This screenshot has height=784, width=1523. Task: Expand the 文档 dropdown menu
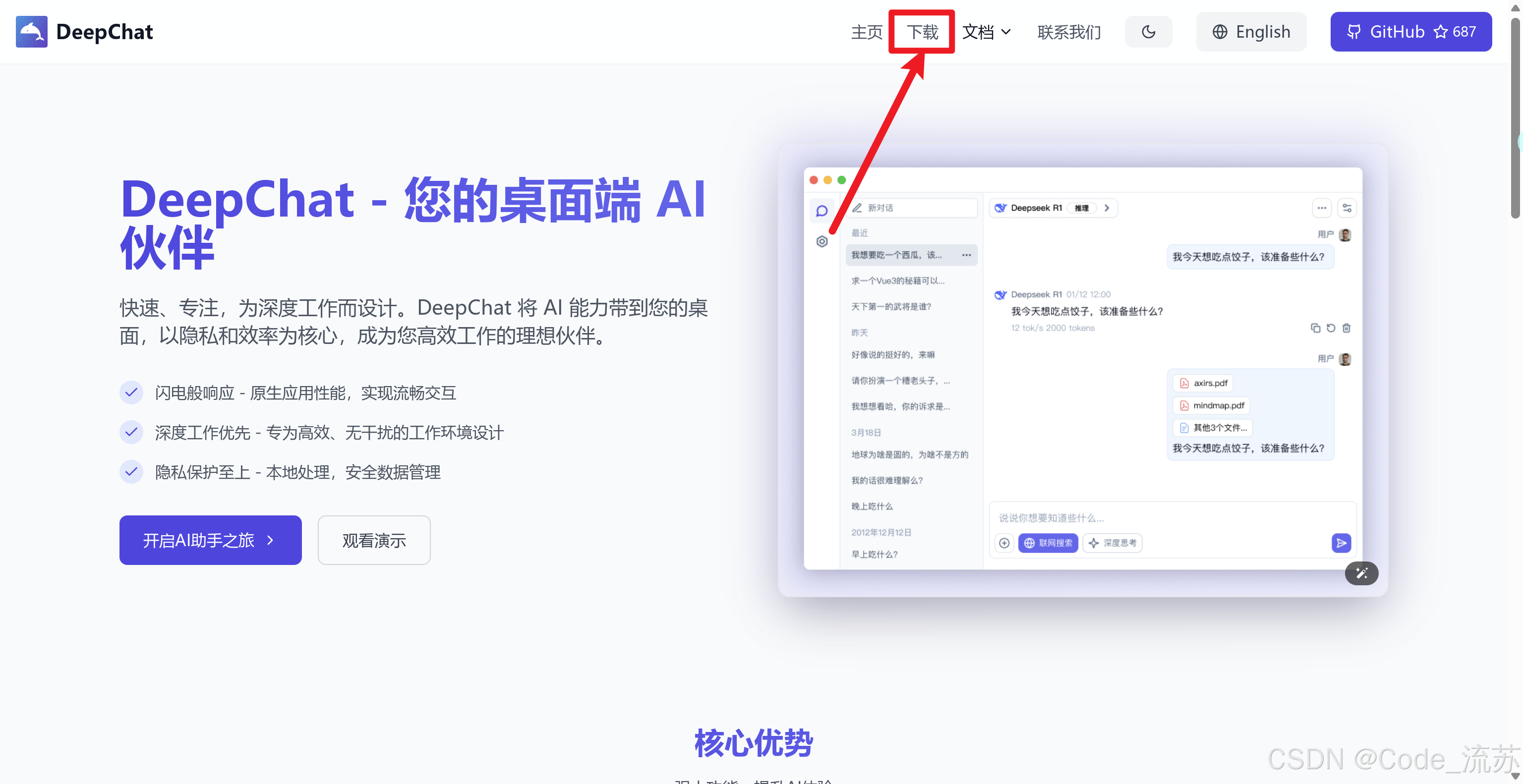click(986, 32)
